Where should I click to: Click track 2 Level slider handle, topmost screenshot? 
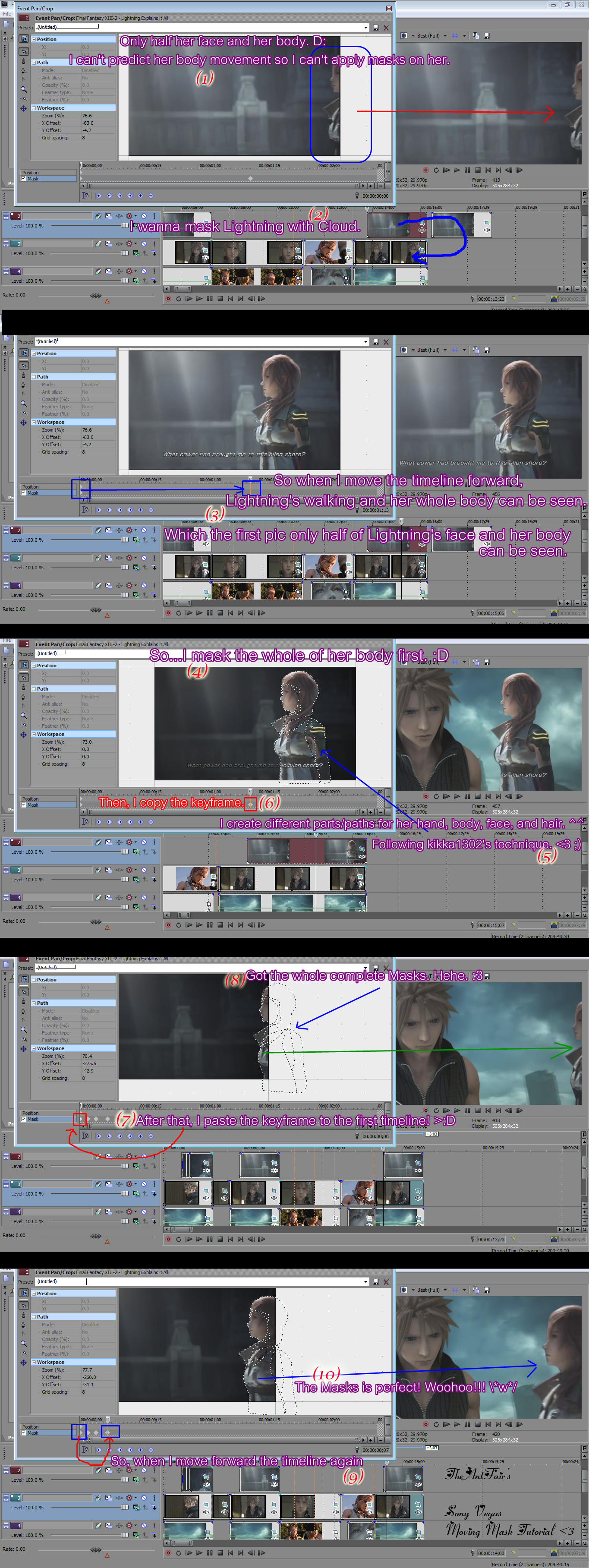pyautogui.click(x=125, y=226)
